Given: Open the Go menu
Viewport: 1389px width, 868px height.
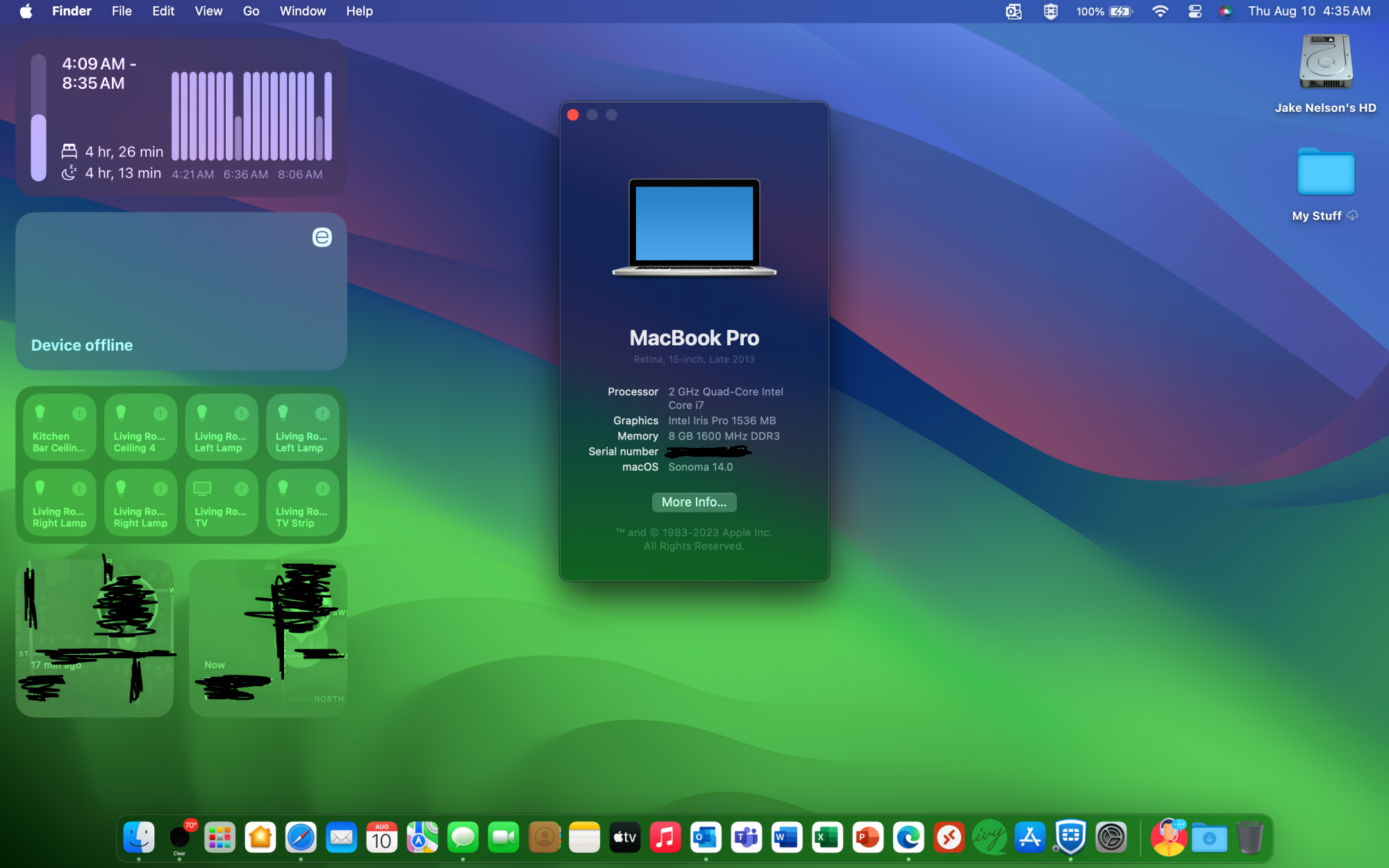Looking at the screenshot, I should [x=251, y=11].
